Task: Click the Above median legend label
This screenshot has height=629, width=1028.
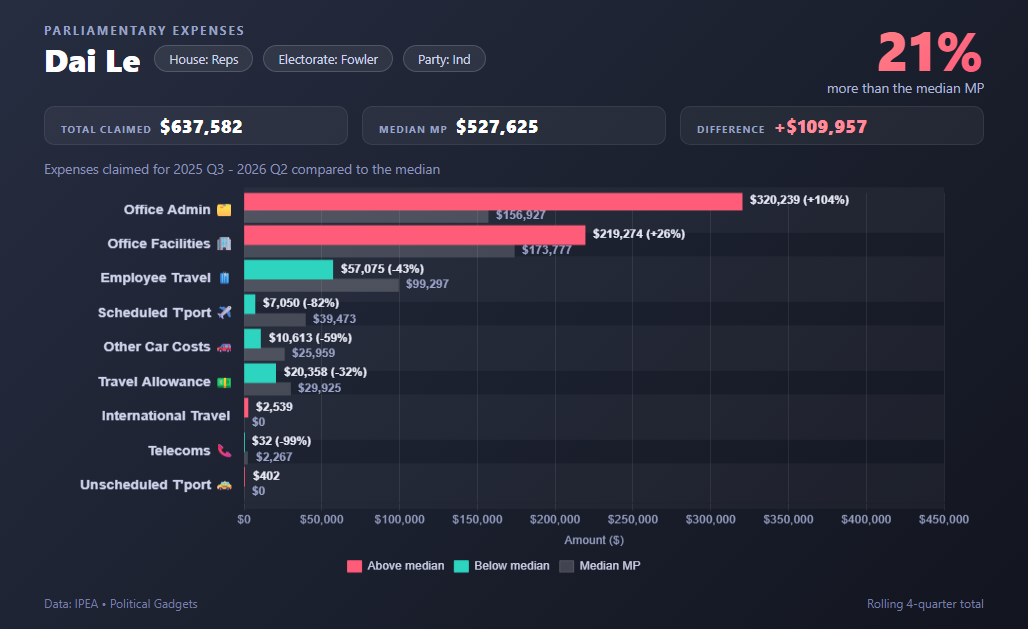Action: (x=405, y=566)
